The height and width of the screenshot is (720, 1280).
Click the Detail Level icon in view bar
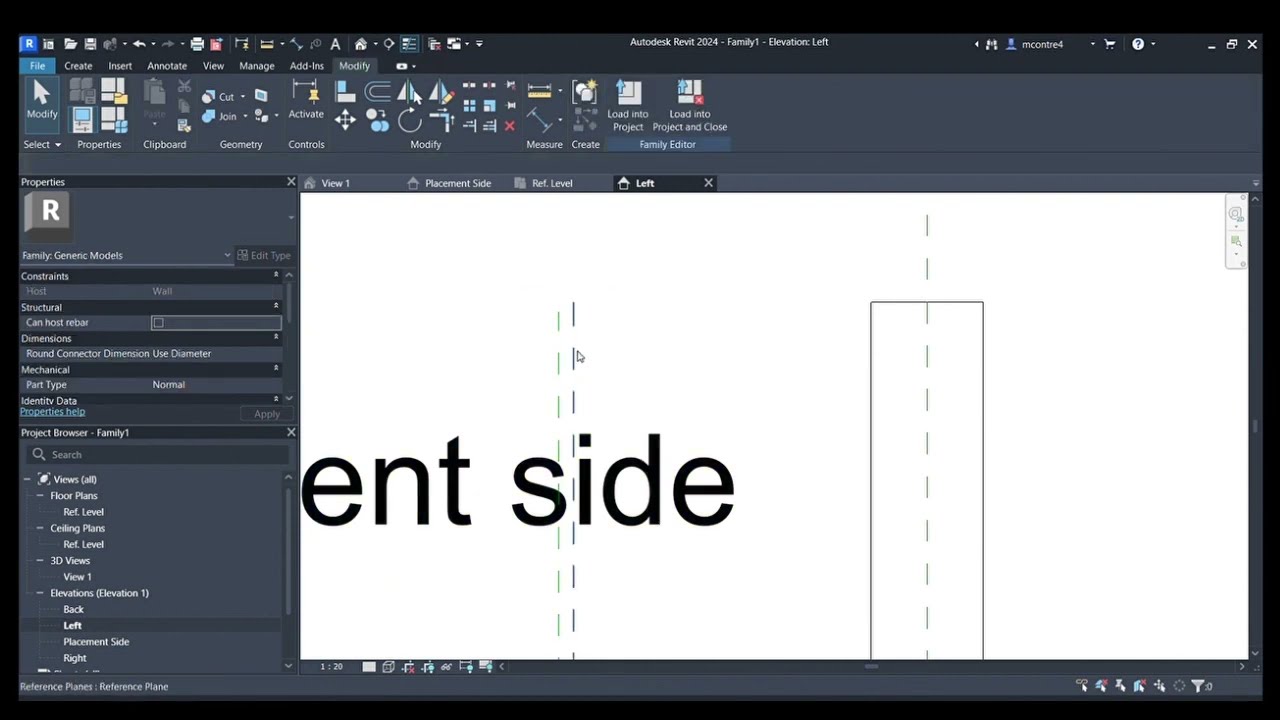point(369,667)
